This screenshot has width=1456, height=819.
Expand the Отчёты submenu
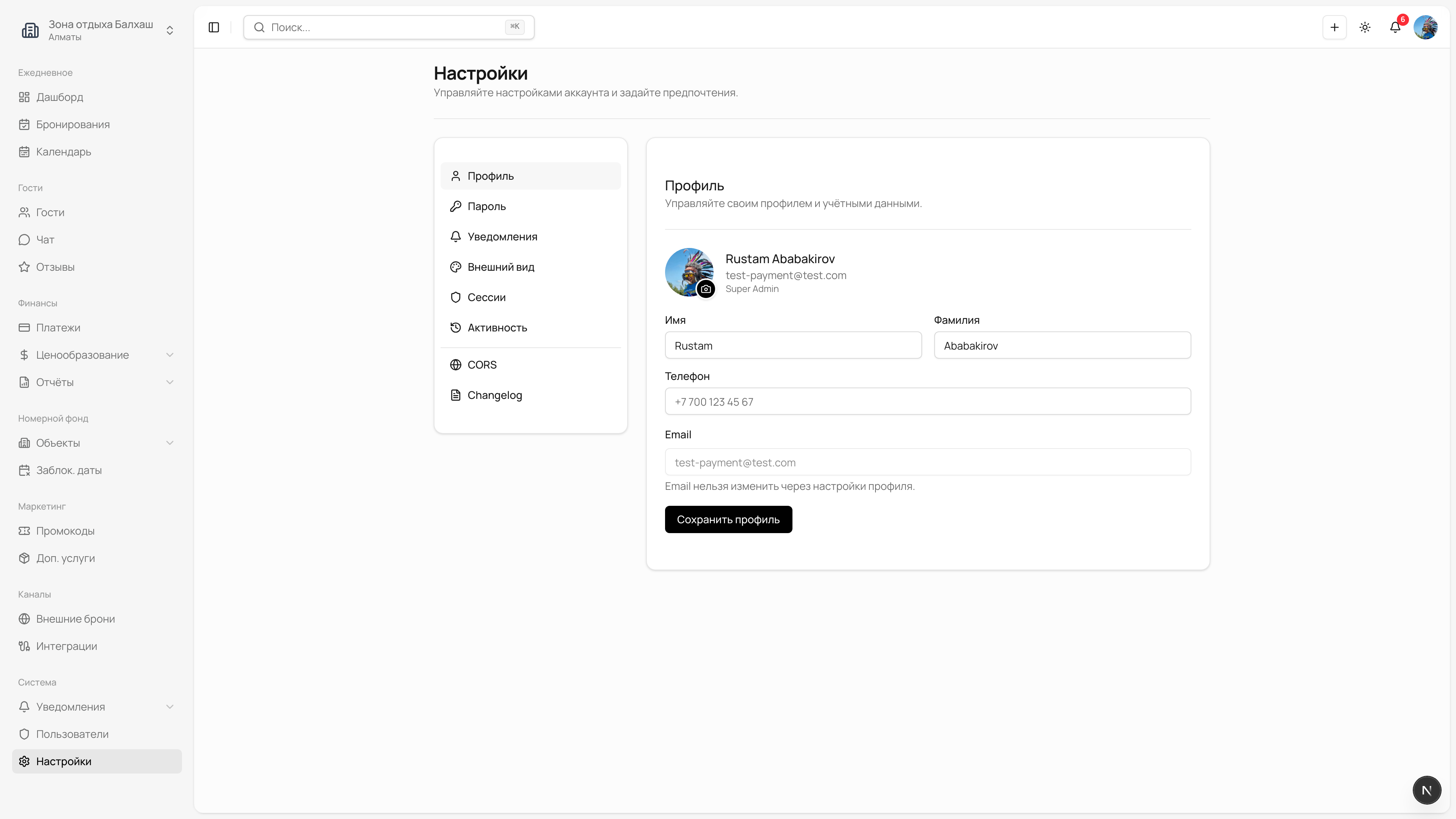coord(96,382)
